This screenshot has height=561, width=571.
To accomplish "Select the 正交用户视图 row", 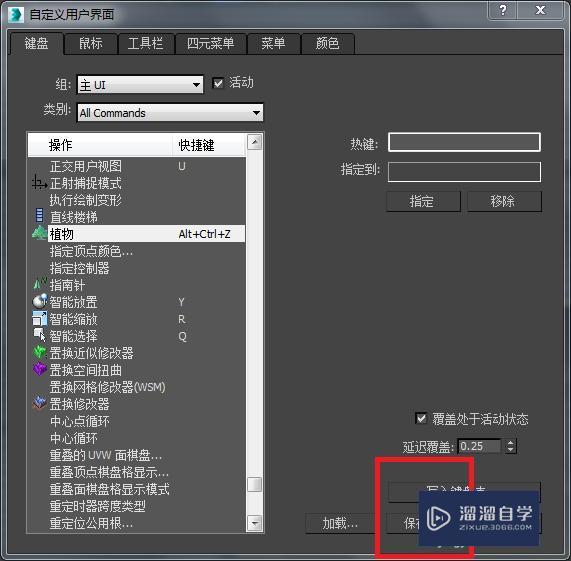I will (x=137, y=166).
